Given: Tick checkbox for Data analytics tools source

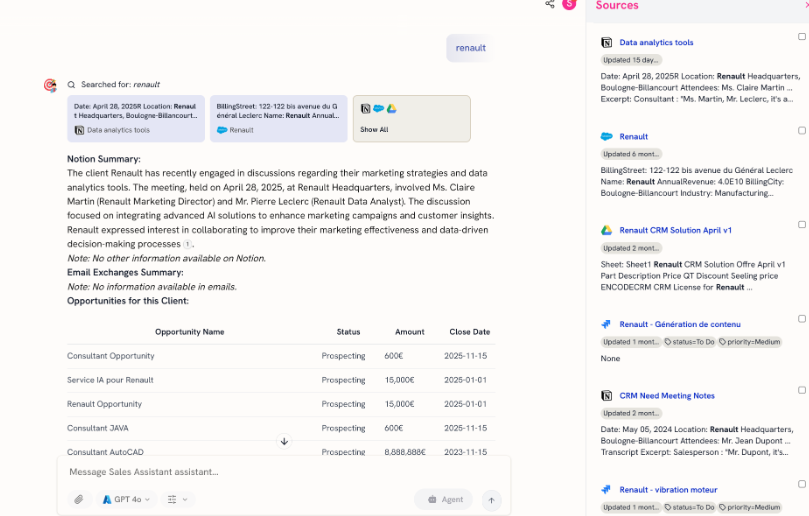Looking at the screenshot, I should tap(802, 37).
